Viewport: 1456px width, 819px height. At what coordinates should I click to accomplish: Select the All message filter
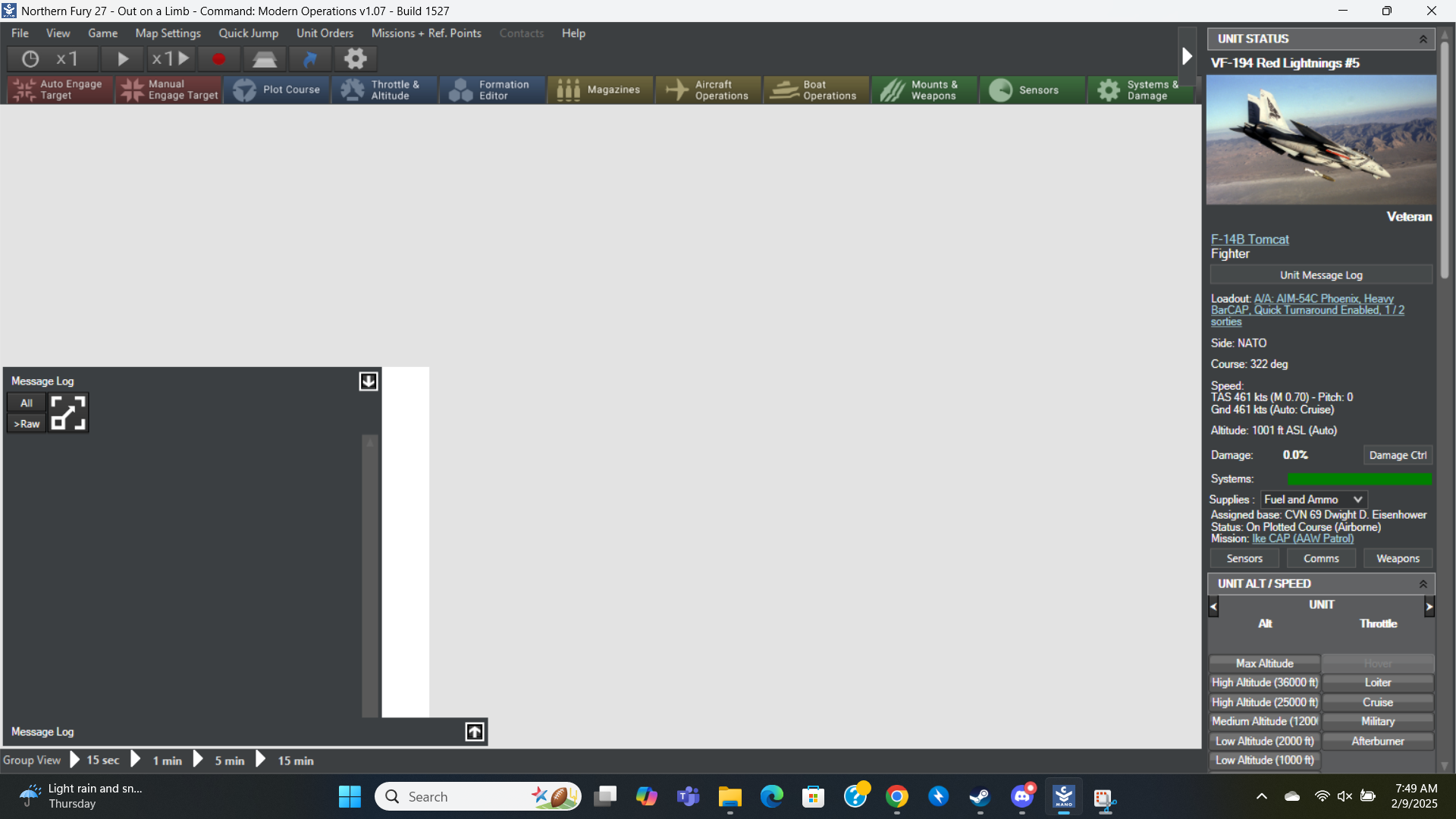(x=27, y=403)
